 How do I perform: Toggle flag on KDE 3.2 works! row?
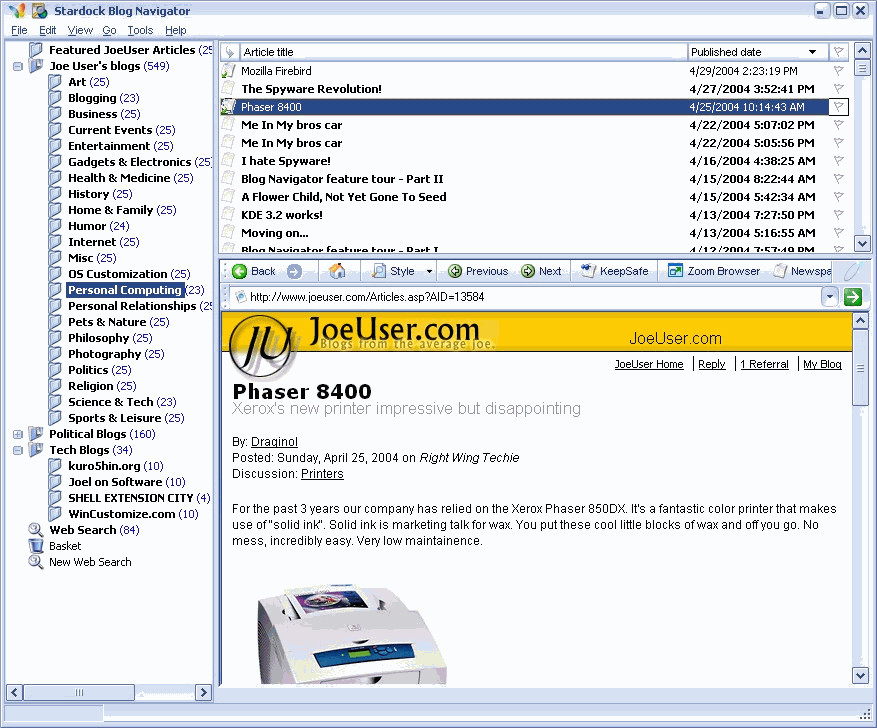838,215
